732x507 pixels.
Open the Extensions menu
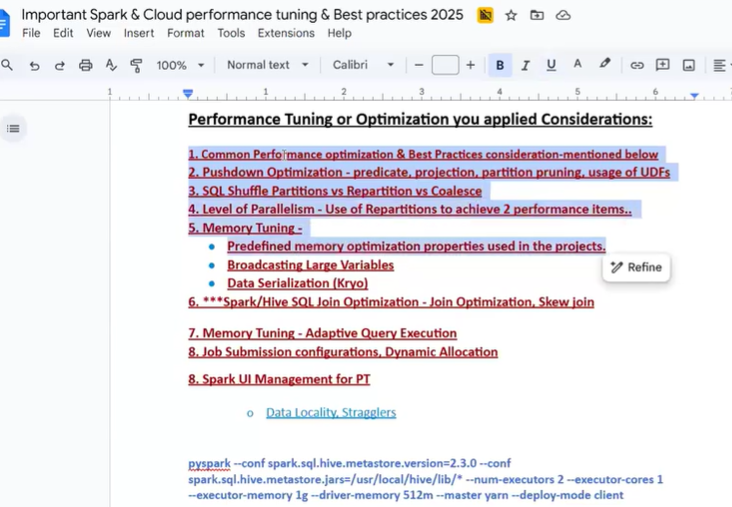click(286, 33)
